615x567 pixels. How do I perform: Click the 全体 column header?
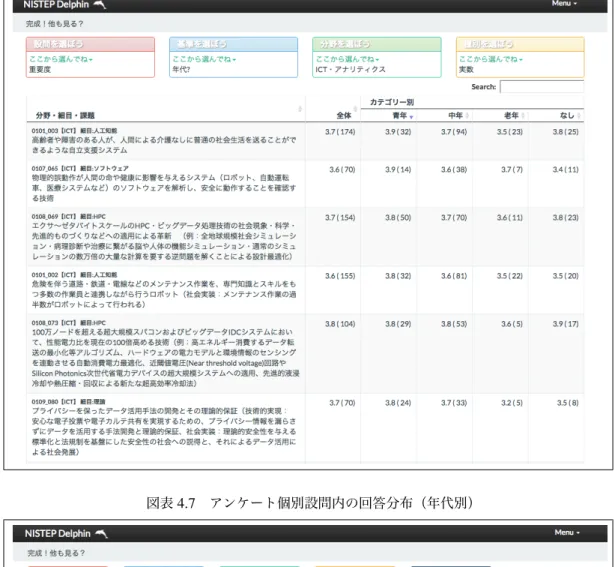point(344,115)
